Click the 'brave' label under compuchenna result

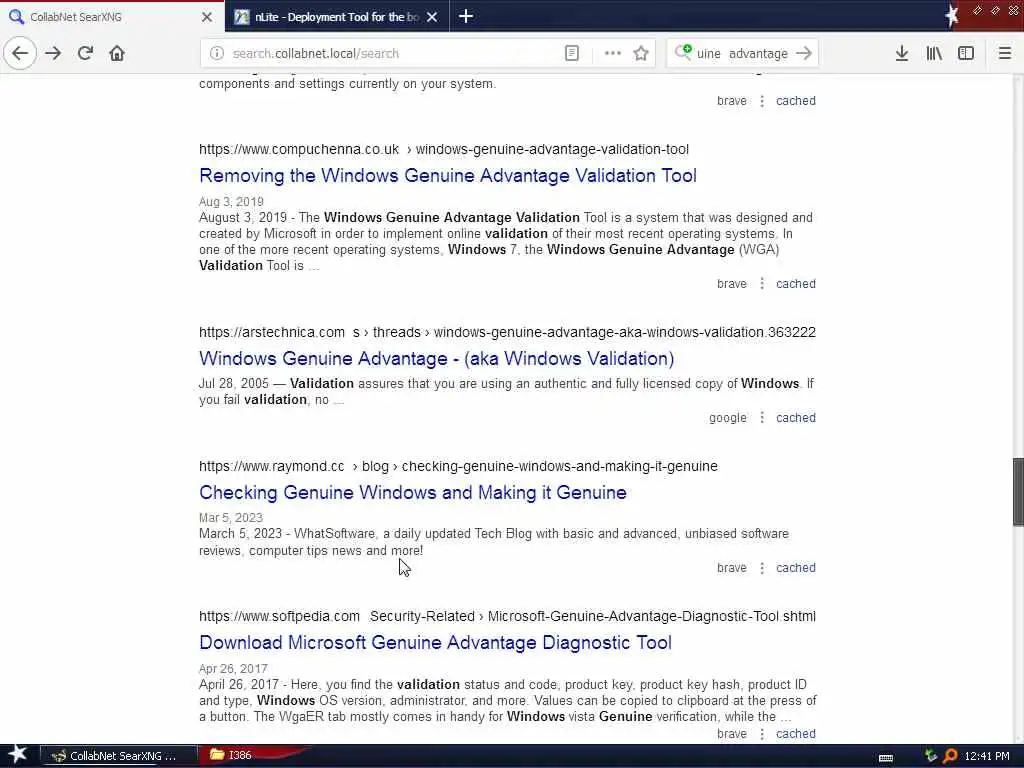point(731,283)
